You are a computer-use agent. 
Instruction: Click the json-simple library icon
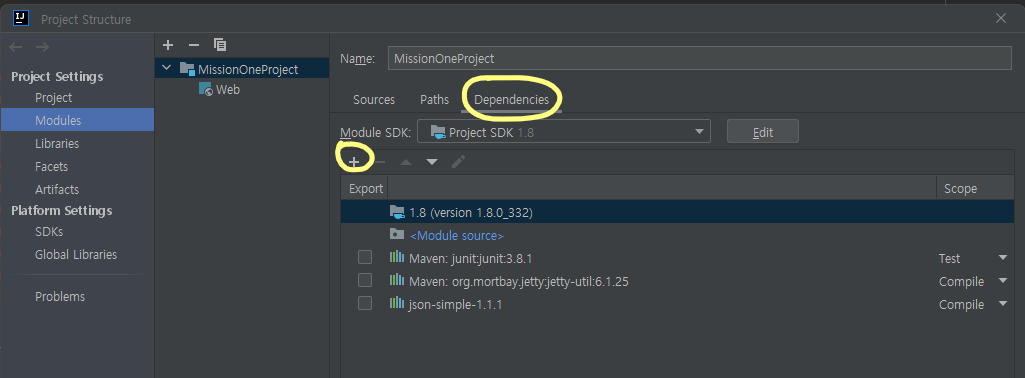pos(396,303)
